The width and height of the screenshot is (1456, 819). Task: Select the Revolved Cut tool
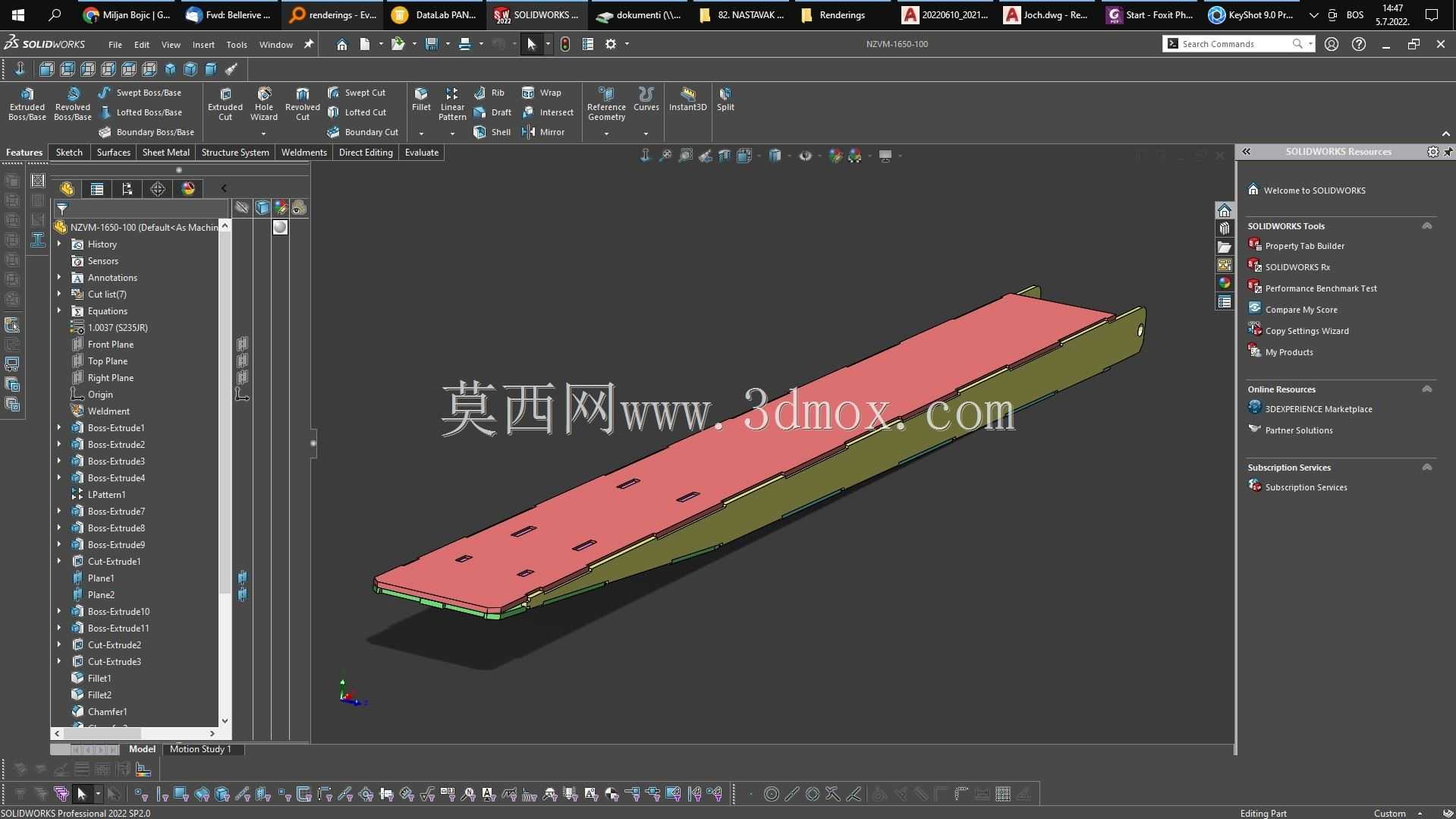coord(303,104)
